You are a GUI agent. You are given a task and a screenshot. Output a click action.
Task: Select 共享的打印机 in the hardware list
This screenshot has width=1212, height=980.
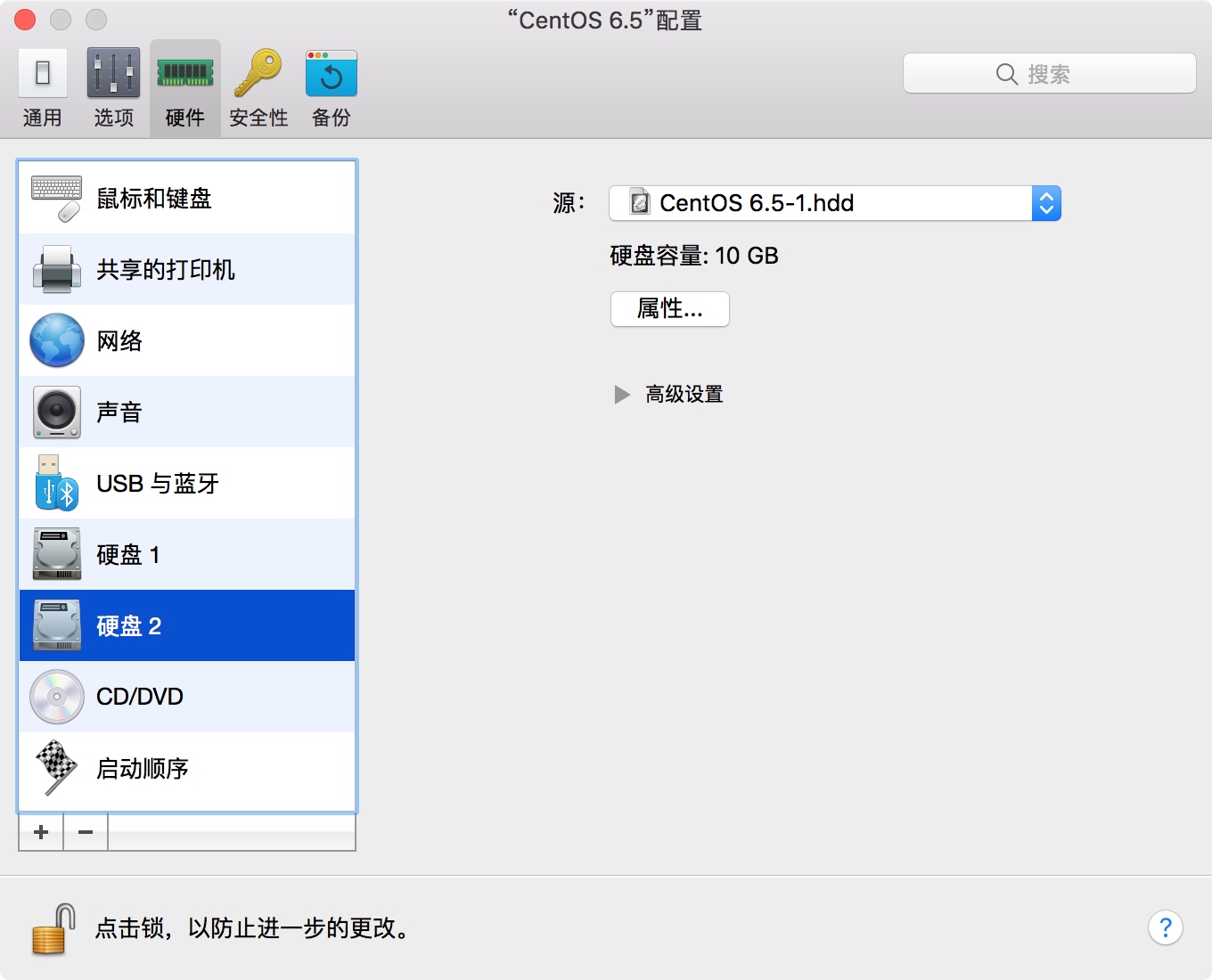point(187,269)
